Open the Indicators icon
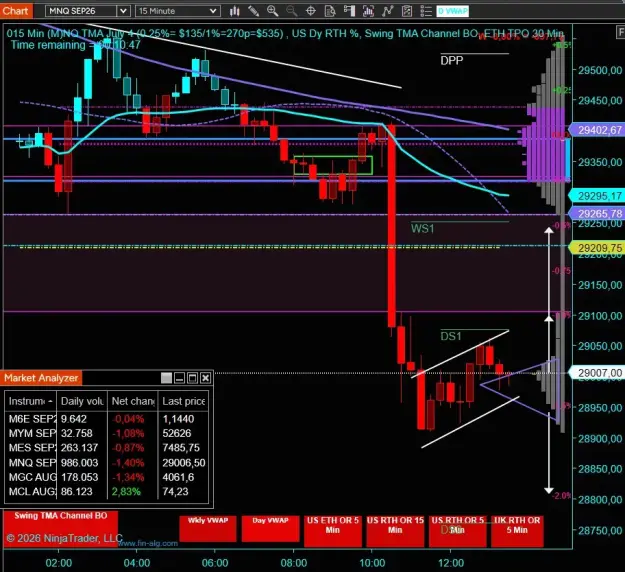Screen dimensions: 625x572 [x=368, y=11]
